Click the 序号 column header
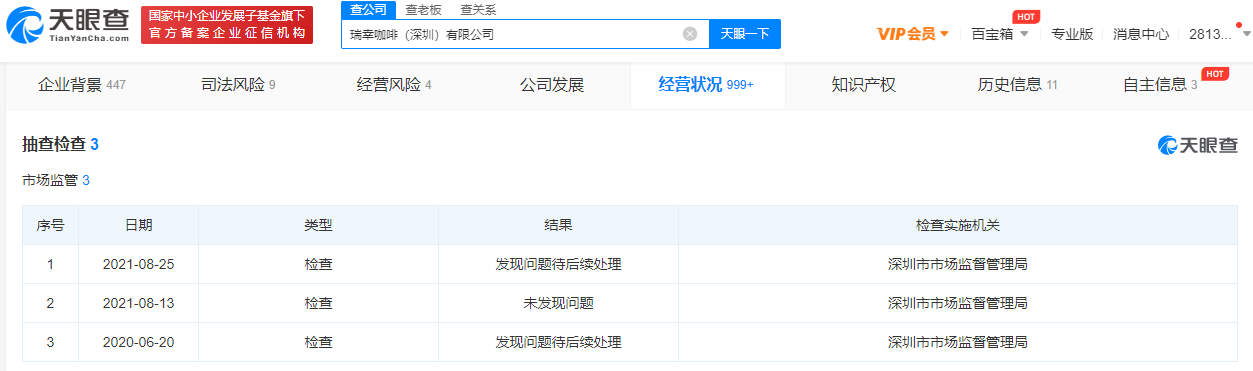This screenshot has height=371, width=1253. [x=51, y=225]
